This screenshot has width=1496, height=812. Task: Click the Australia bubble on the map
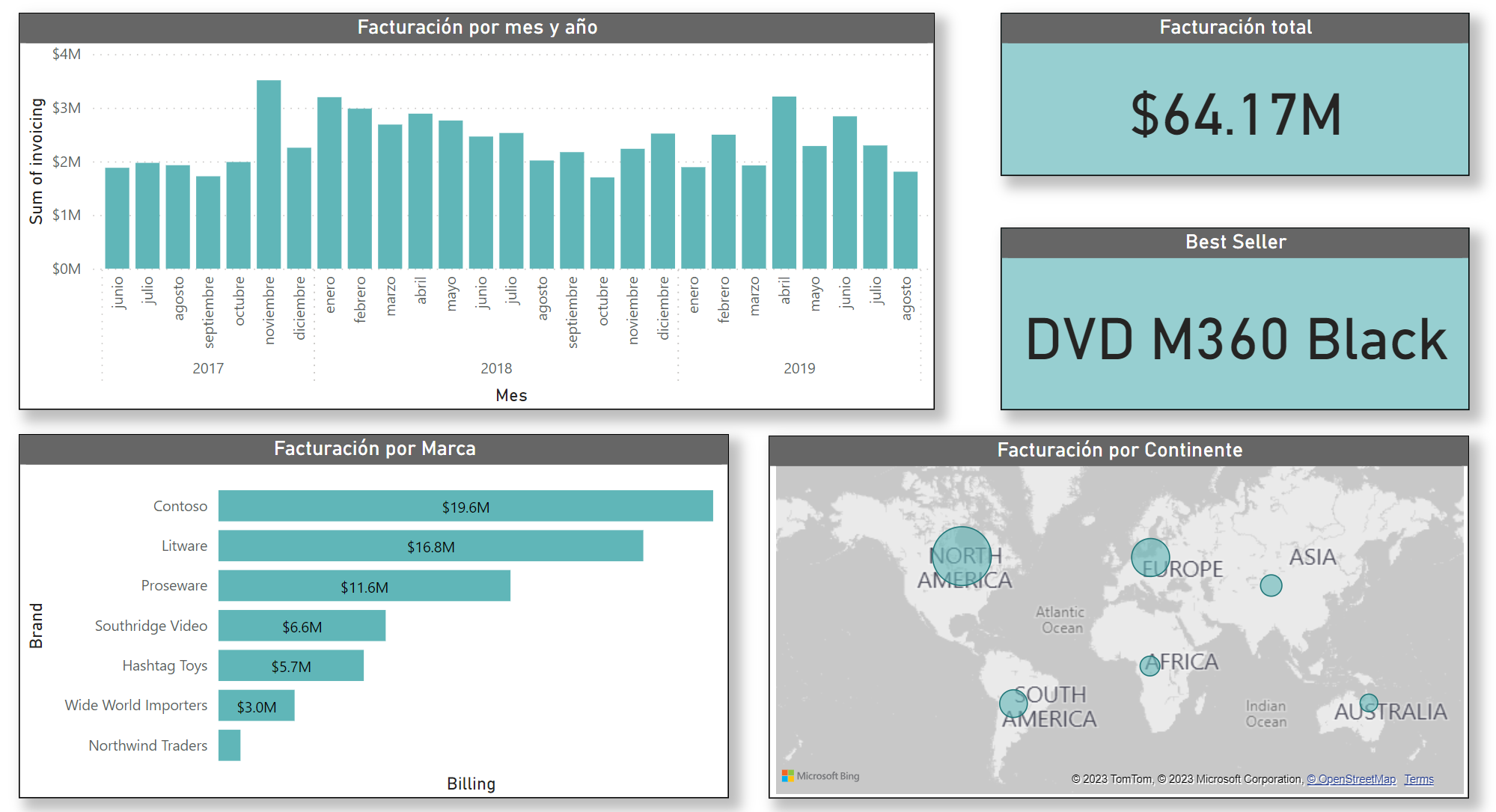[1370, 702]
